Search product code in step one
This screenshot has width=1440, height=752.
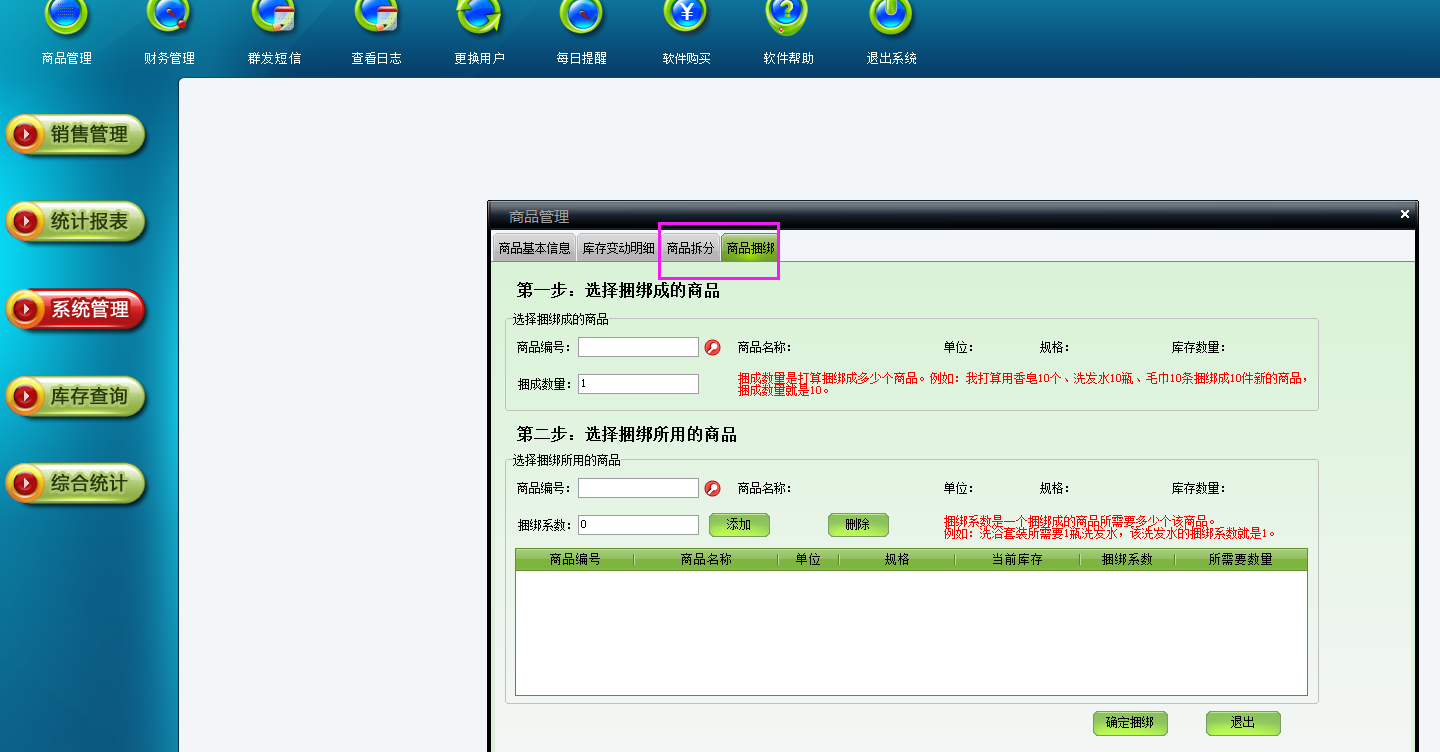712,348
